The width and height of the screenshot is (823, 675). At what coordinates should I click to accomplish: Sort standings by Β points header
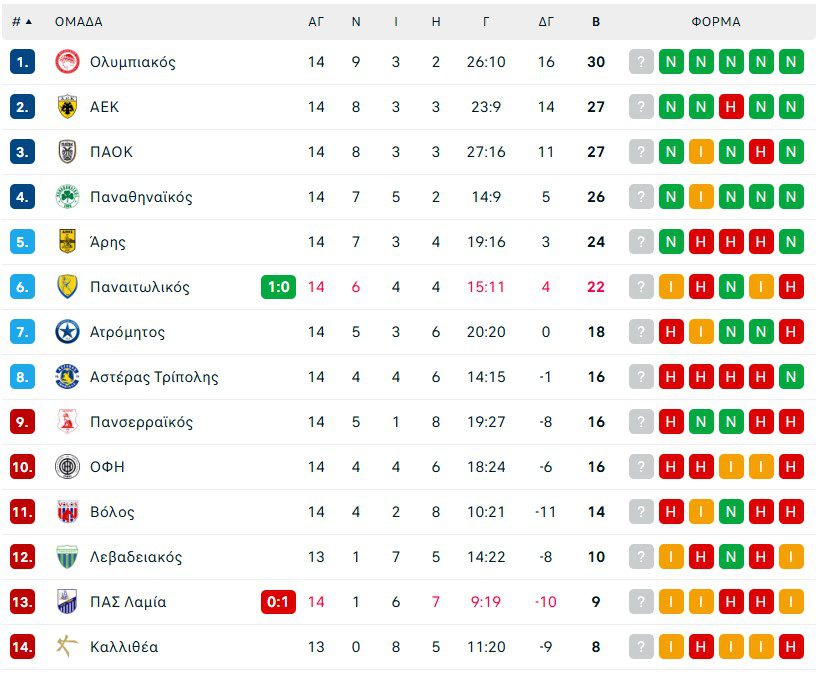[x=596, y=21]
